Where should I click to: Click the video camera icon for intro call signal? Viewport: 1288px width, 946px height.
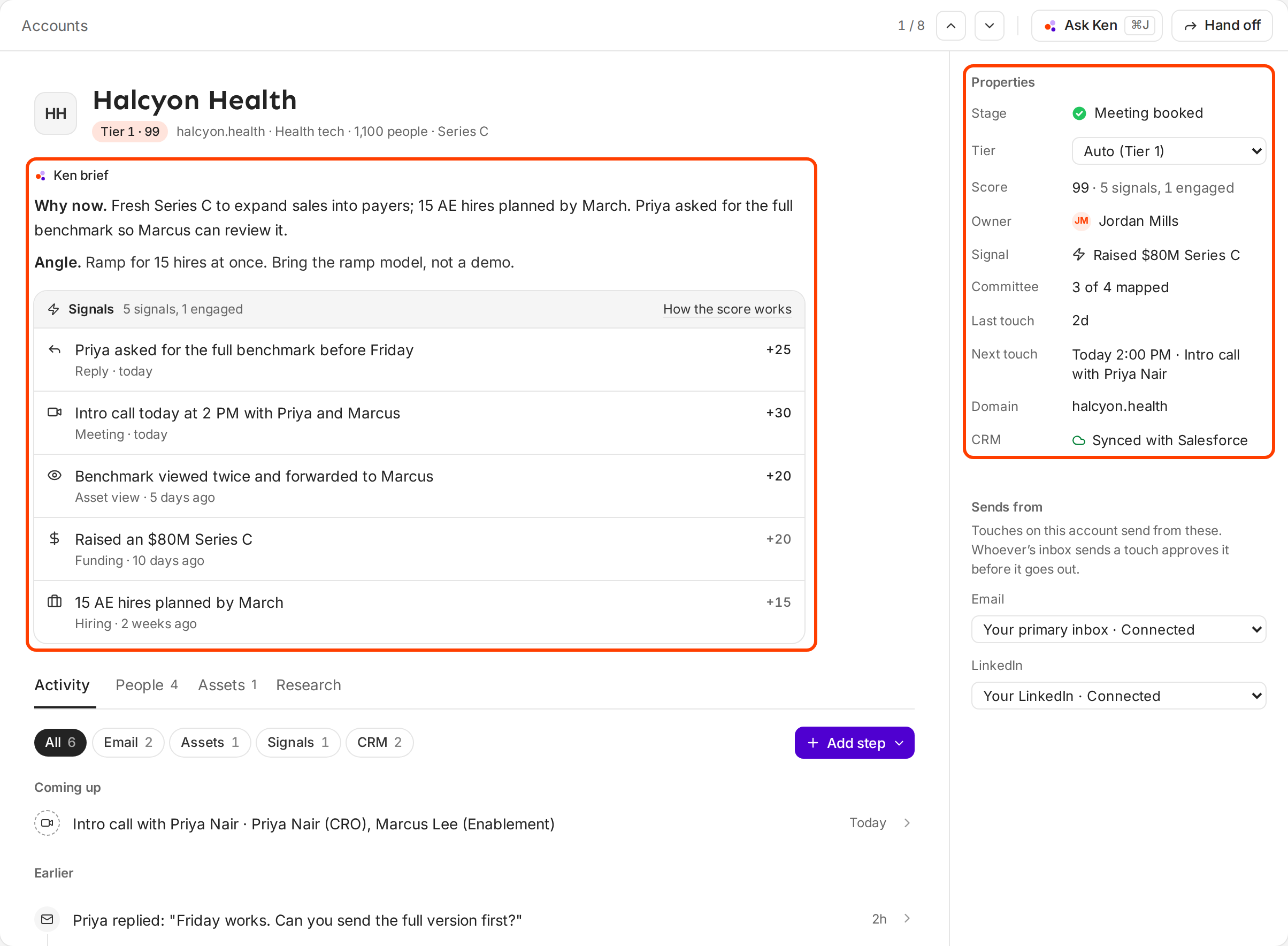pyautogui.click(x=55, y=413)
